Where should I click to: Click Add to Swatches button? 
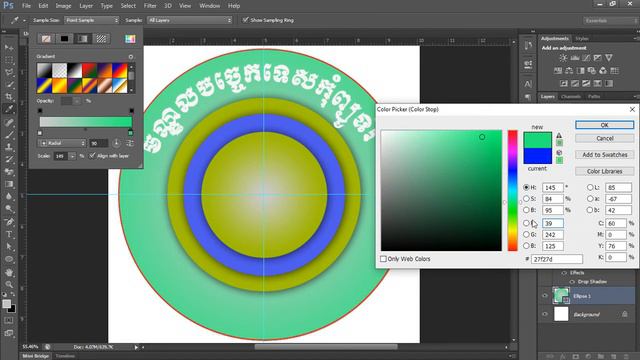point(604,155)
